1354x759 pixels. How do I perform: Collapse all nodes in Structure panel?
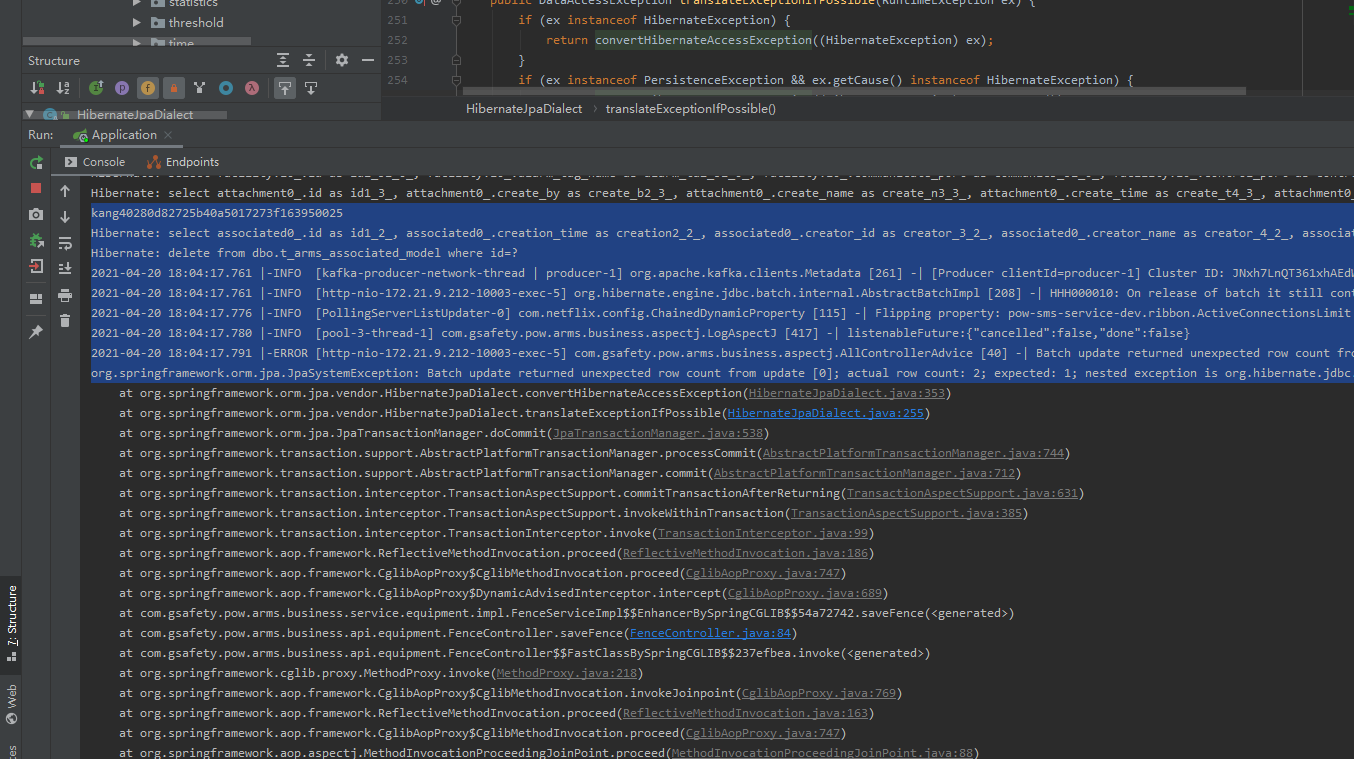click(309, 61)
